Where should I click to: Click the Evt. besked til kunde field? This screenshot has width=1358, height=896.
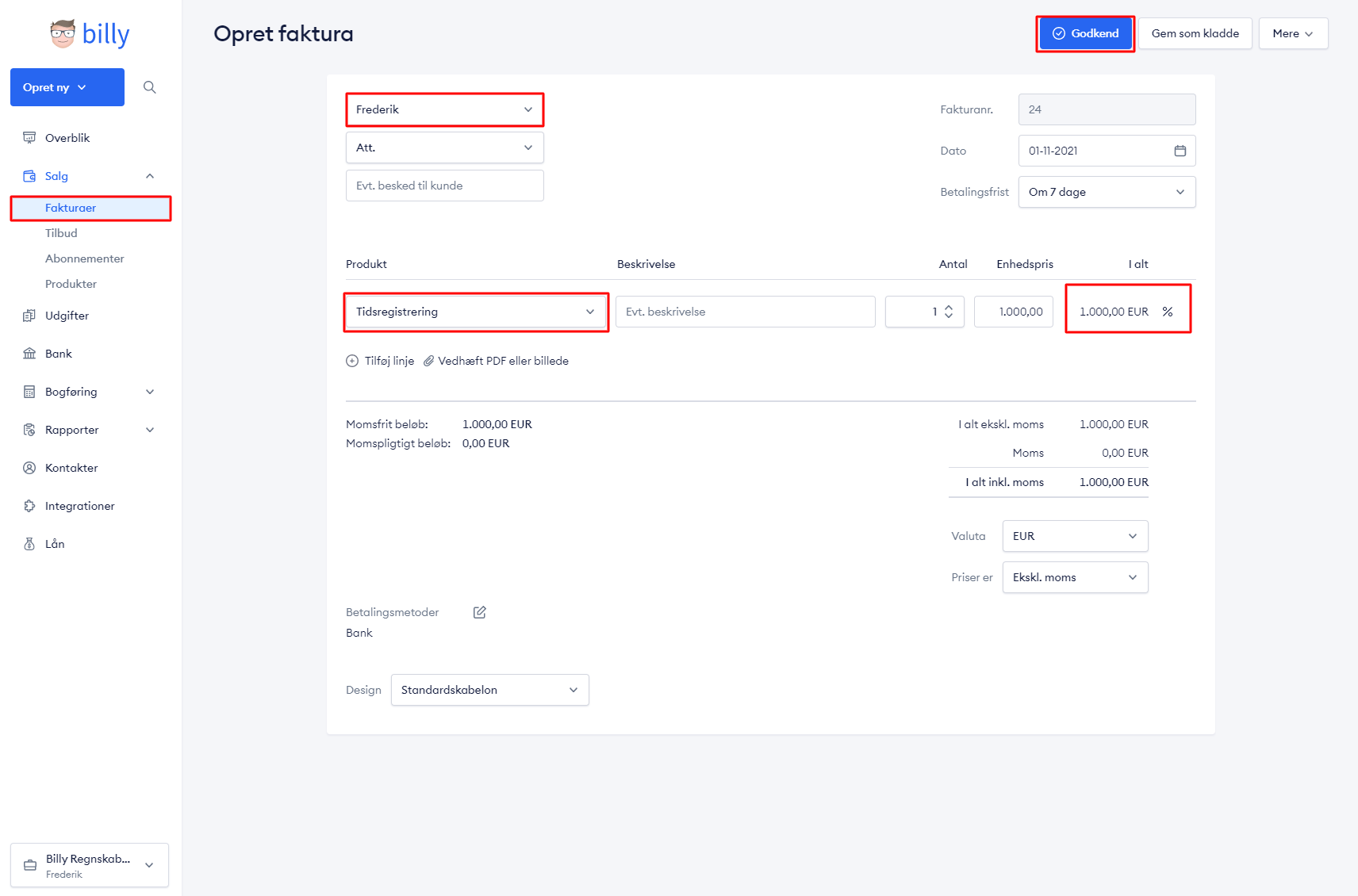click(445, 186)
